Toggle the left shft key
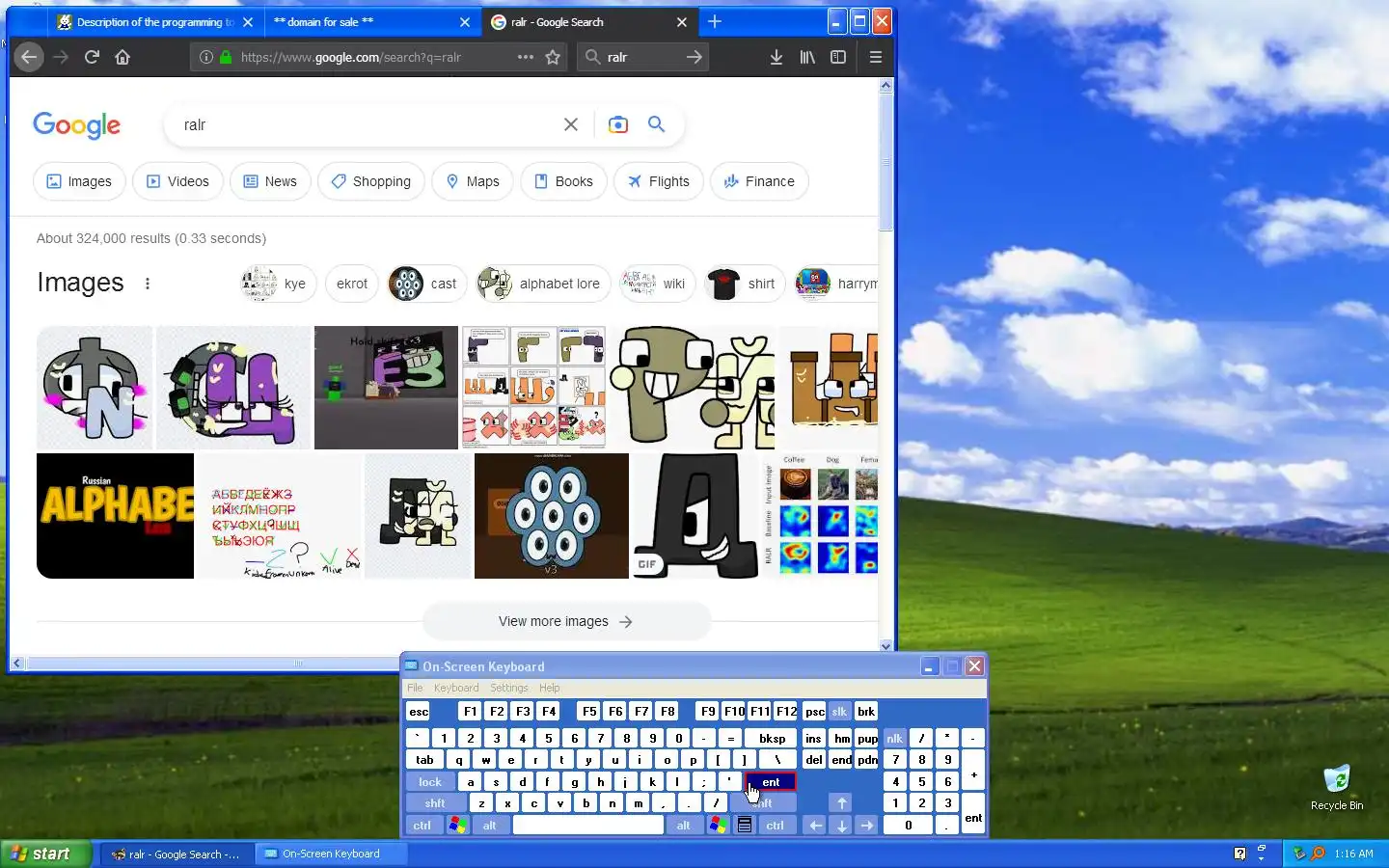 pos(435,803)
